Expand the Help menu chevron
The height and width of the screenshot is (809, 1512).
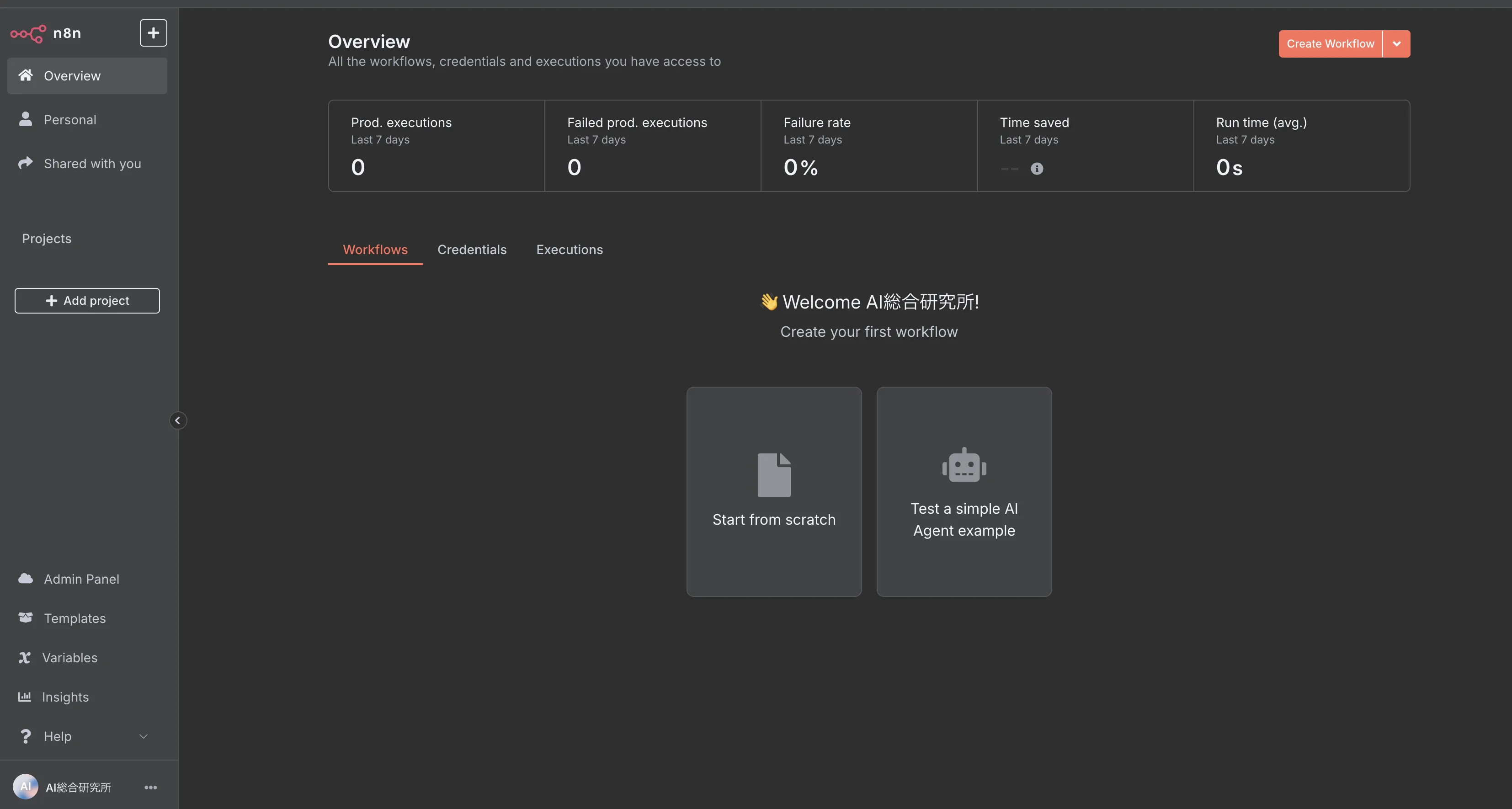143,736
